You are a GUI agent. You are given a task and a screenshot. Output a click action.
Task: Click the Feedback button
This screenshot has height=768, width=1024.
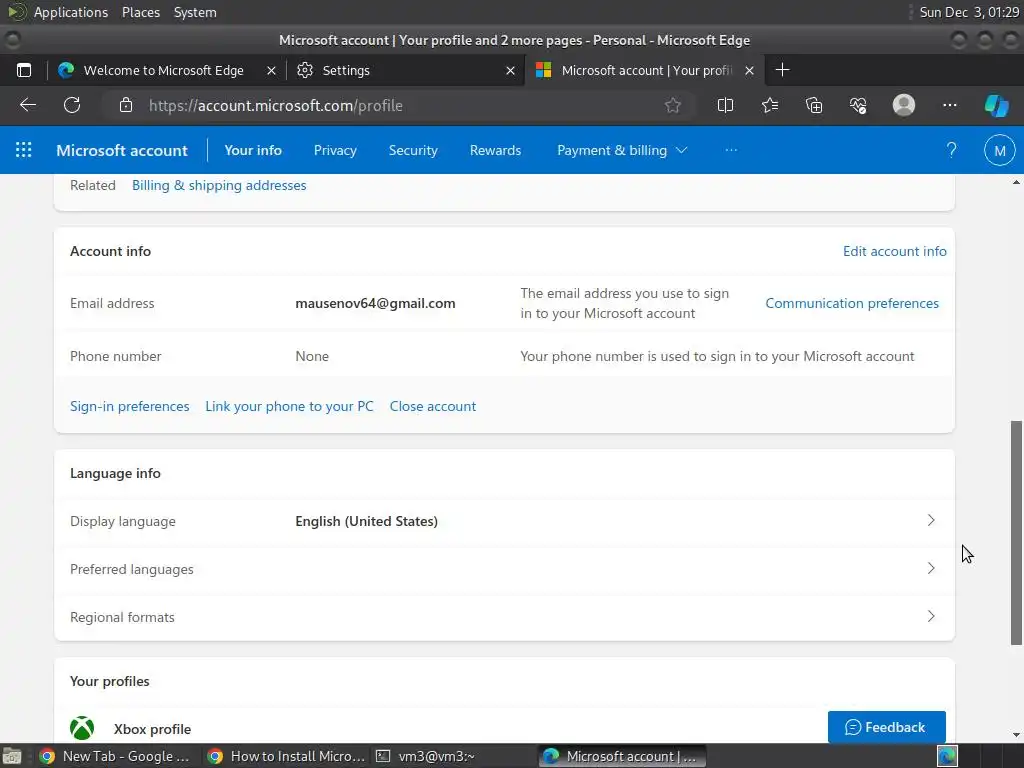886,727
